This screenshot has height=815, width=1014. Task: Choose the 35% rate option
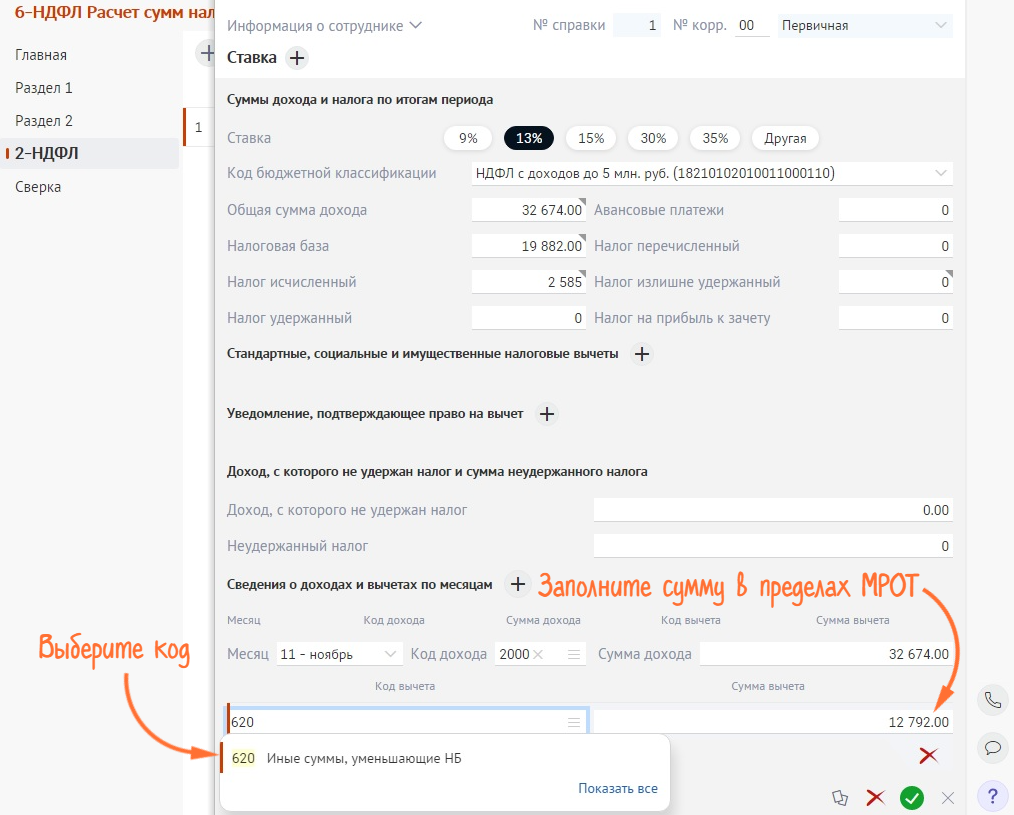[715, 139]
